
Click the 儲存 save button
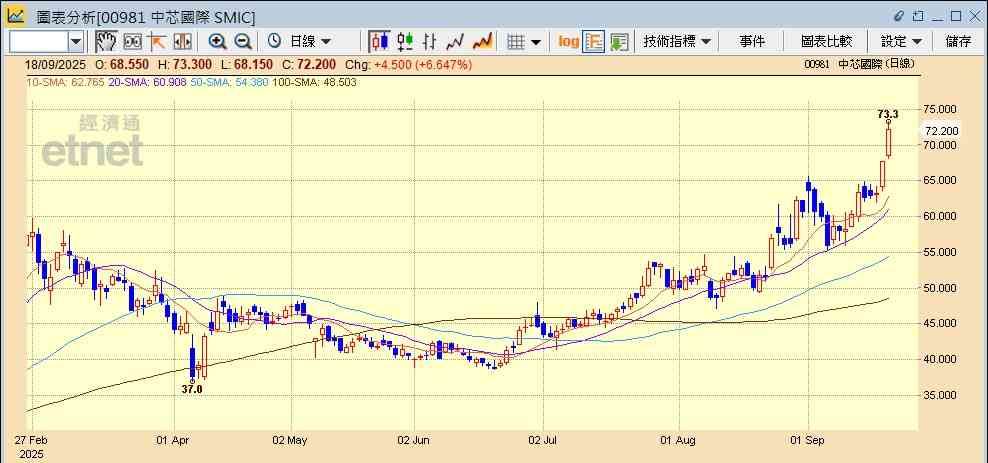pos(958,42)
